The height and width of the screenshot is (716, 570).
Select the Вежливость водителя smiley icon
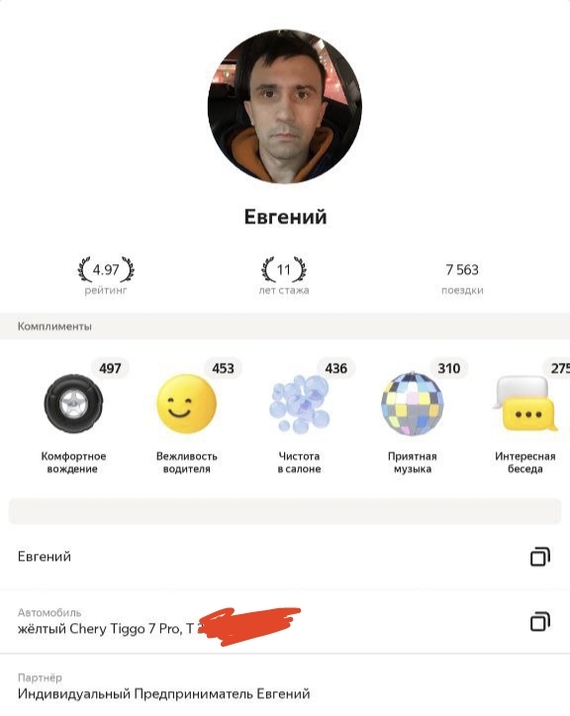pyautogui.click(x=186, y=404)
